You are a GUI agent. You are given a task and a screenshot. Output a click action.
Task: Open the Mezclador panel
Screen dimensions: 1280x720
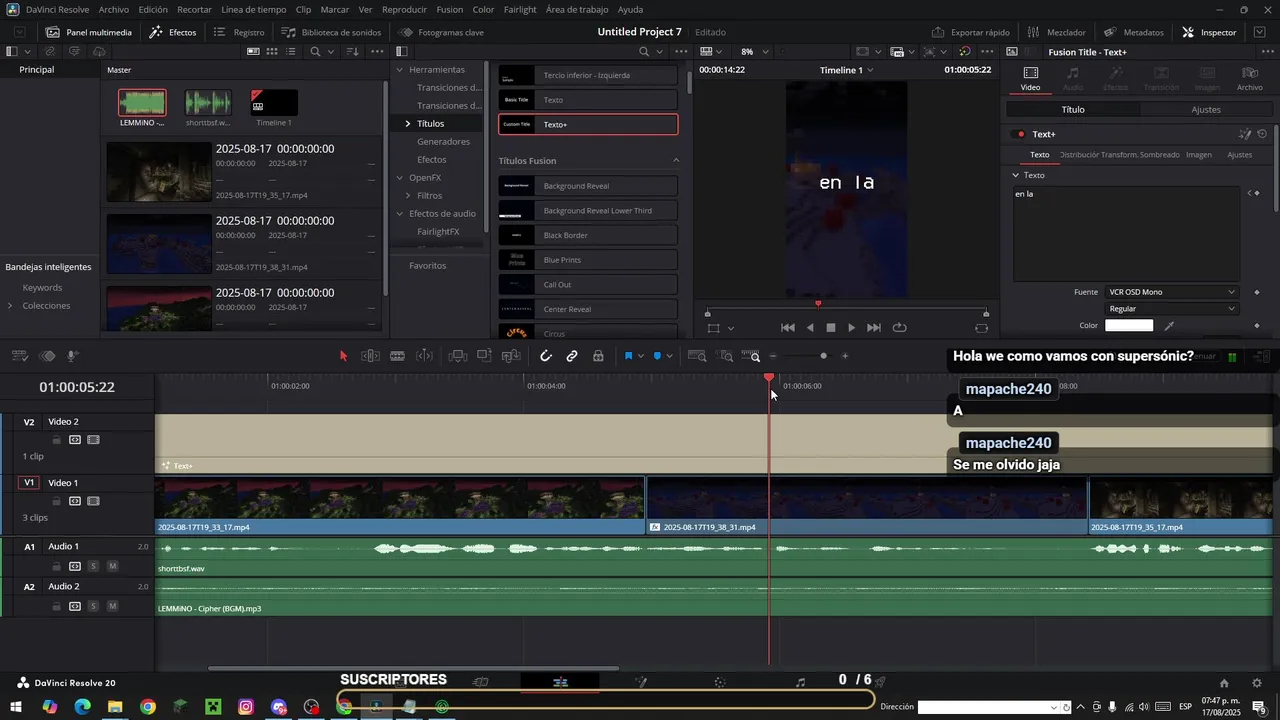coord(1056,32)
